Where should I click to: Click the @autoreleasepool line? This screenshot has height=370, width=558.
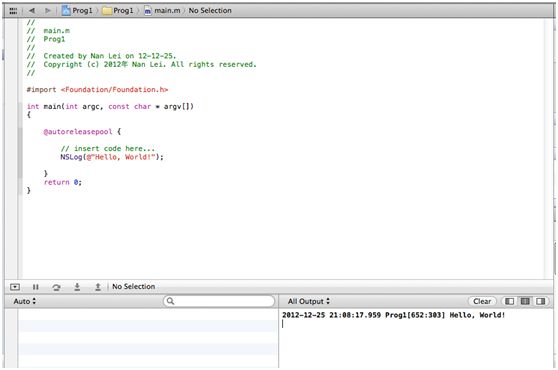coord(82,132)
